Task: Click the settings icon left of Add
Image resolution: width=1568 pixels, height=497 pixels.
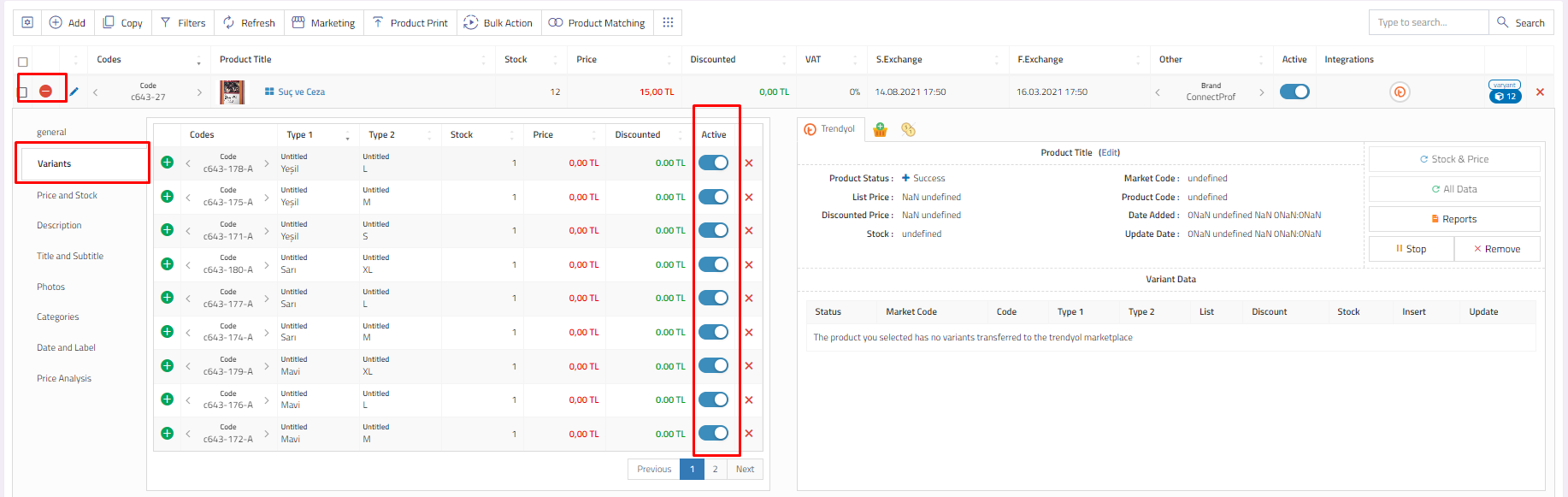Action: [27, 22]
